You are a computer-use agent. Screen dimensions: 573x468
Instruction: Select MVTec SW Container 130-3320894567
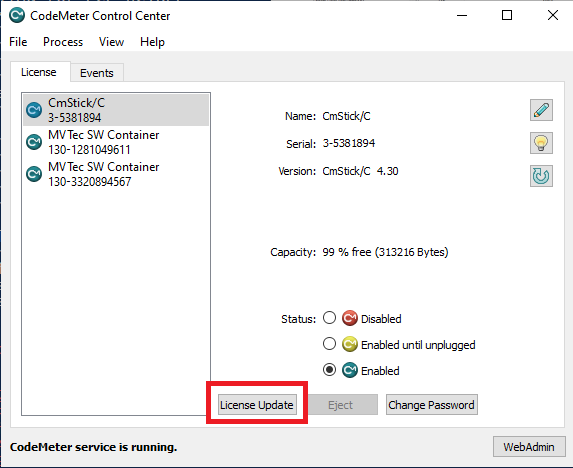[x=116, y=174]
